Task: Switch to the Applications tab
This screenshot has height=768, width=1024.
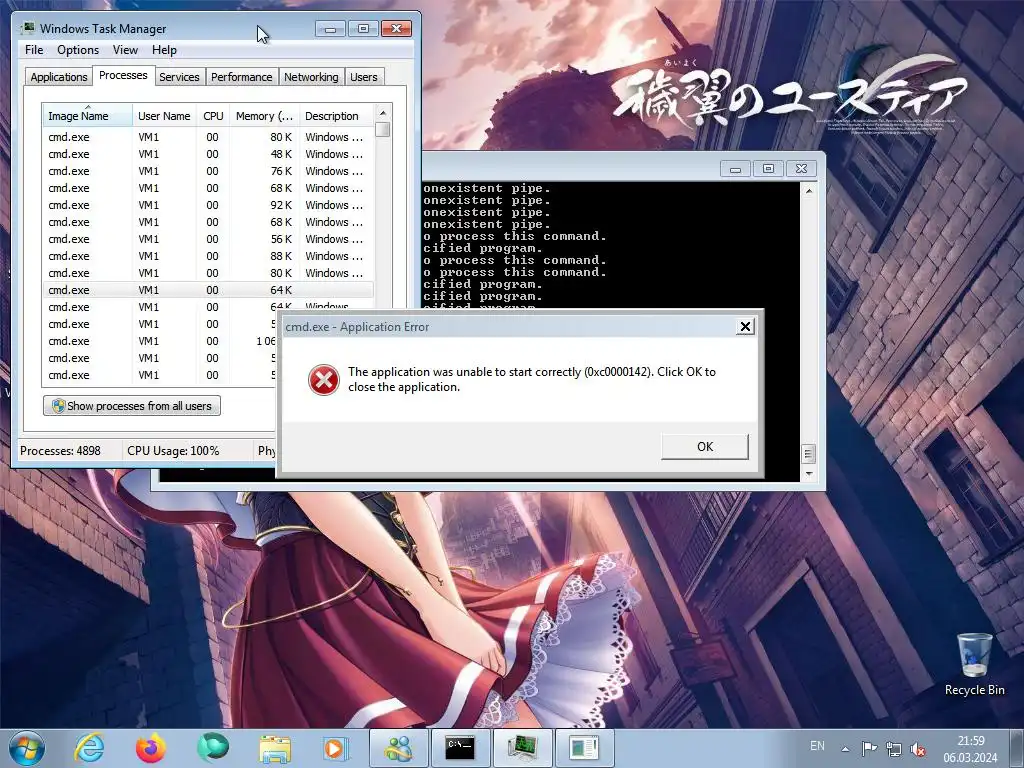Action: (59, 77)
